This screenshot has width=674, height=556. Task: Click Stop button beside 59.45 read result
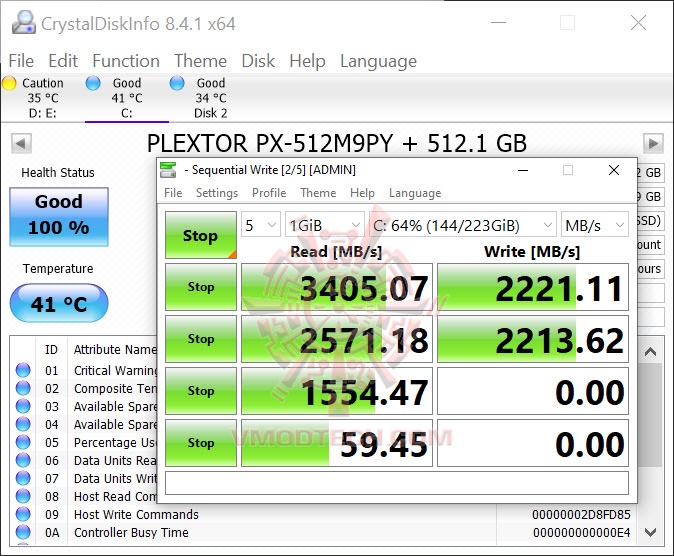(201, 443)
